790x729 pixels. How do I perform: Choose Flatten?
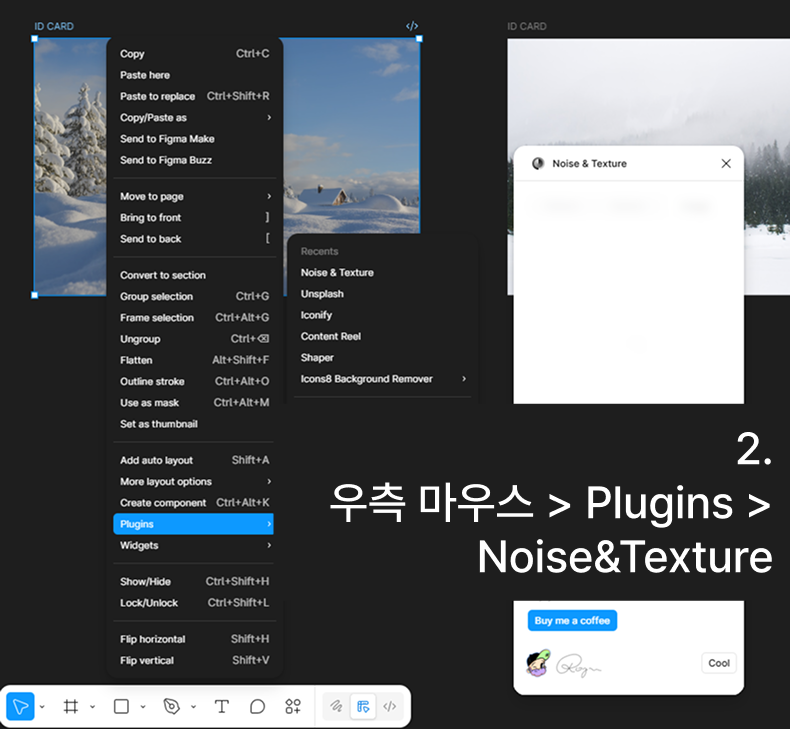[194, 360]
